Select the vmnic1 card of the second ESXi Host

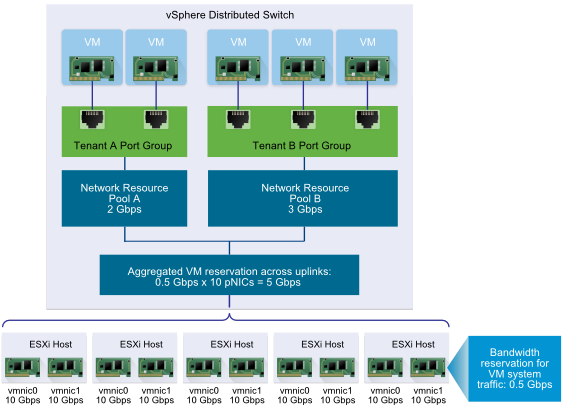[x=156, y=367]
